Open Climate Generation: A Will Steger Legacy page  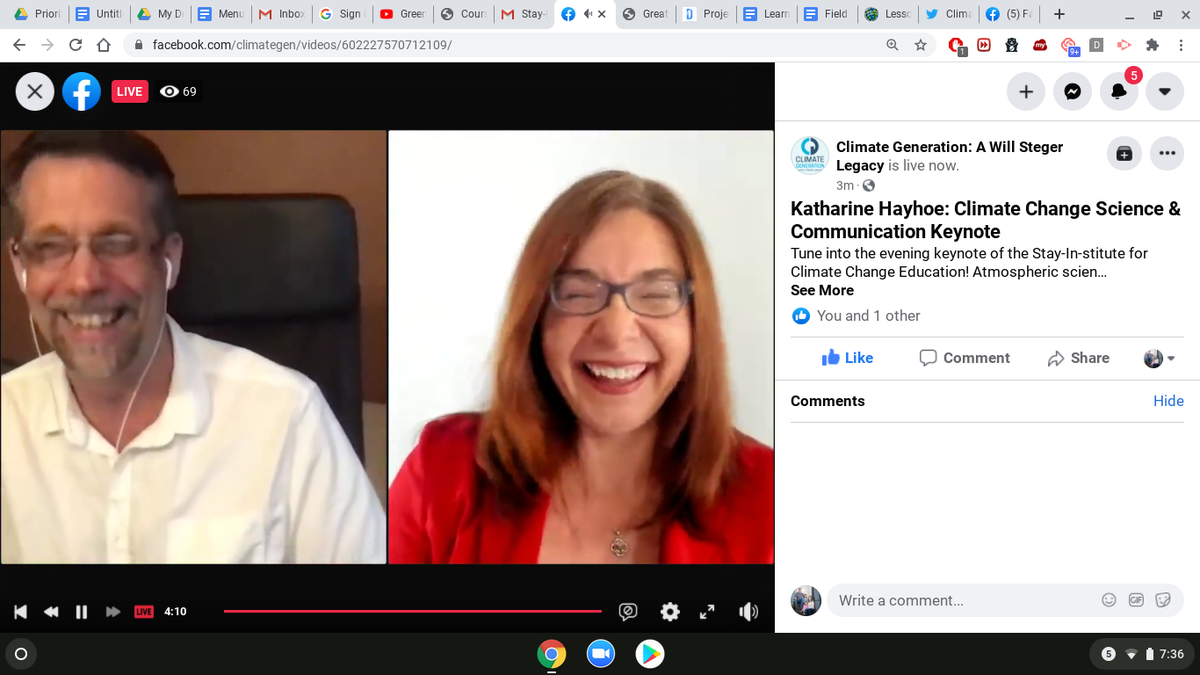(949, 156)
